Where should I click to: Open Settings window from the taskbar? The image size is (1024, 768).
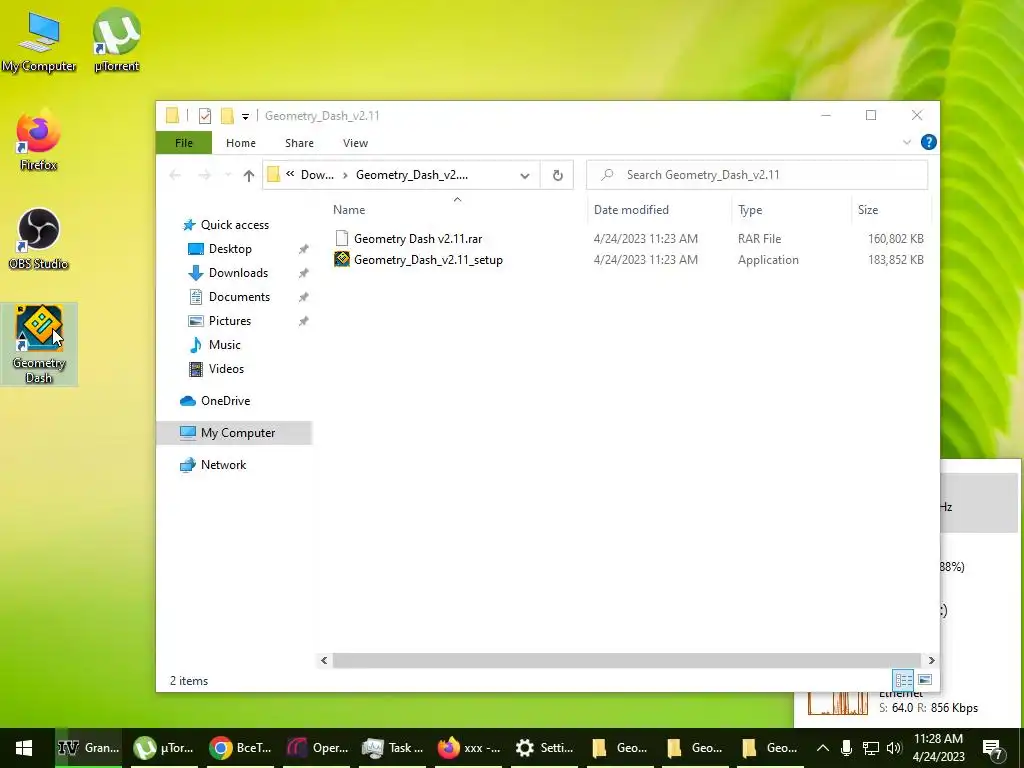pos(544,748)
